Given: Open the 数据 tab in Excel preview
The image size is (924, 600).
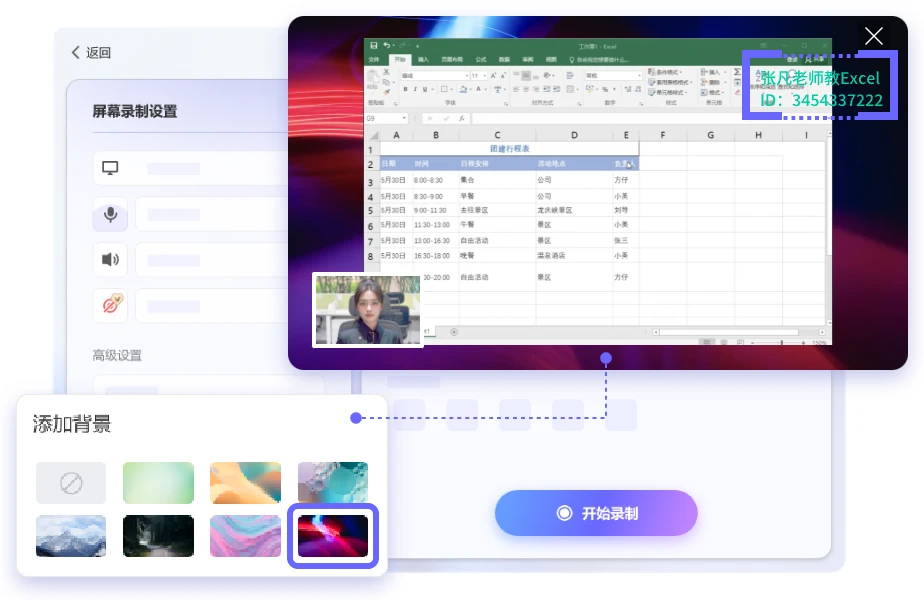Looking at the screenshot, I should 504,60.
